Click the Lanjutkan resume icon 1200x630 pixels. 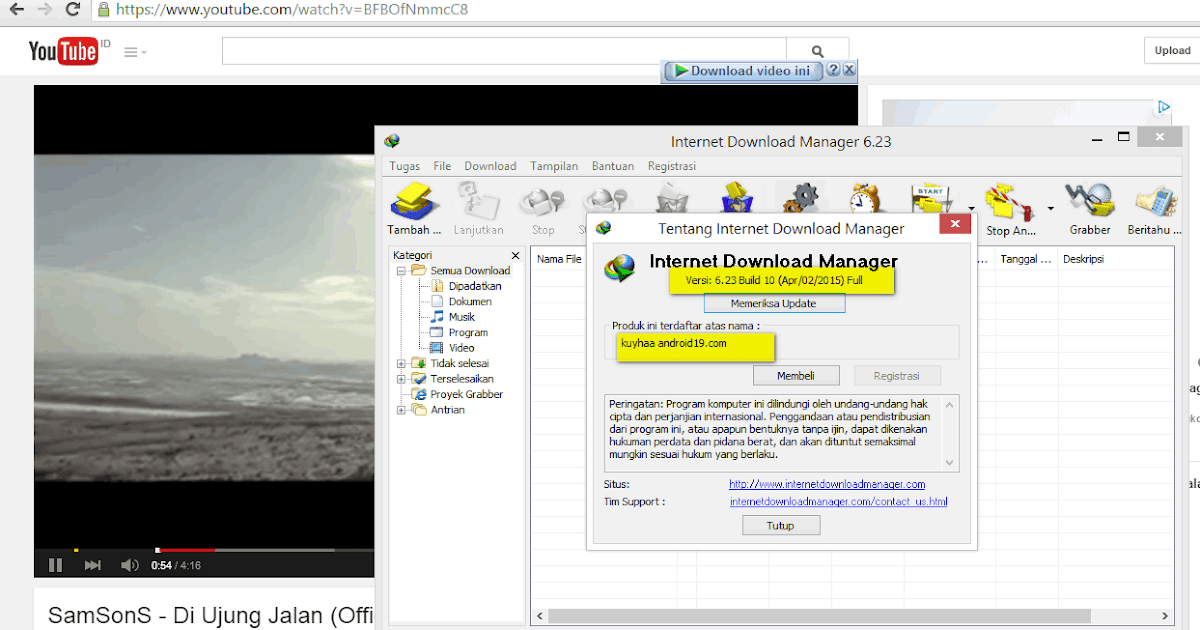tap(480, 200)
